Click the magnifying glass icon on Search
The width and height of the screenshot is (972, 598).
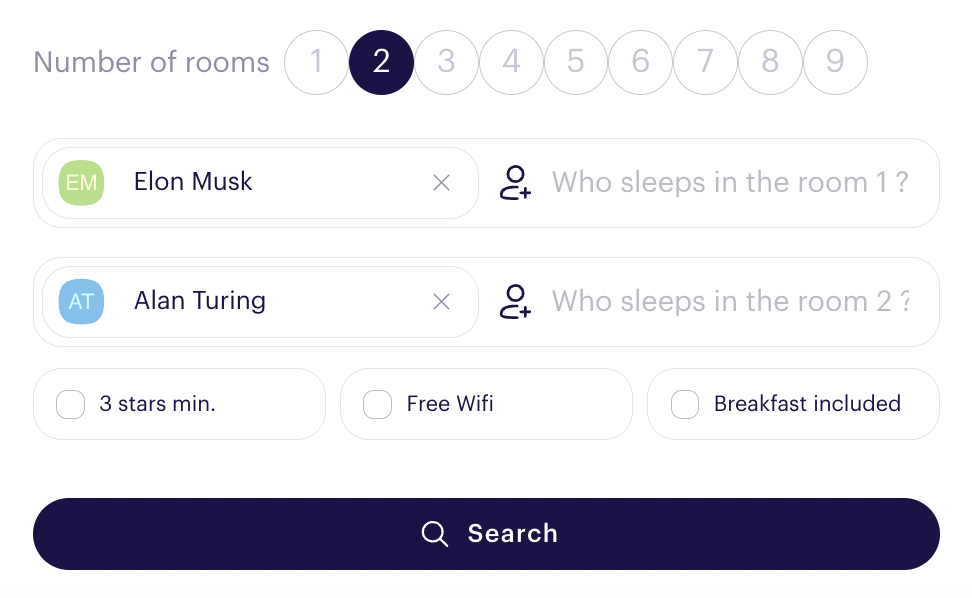435,534
